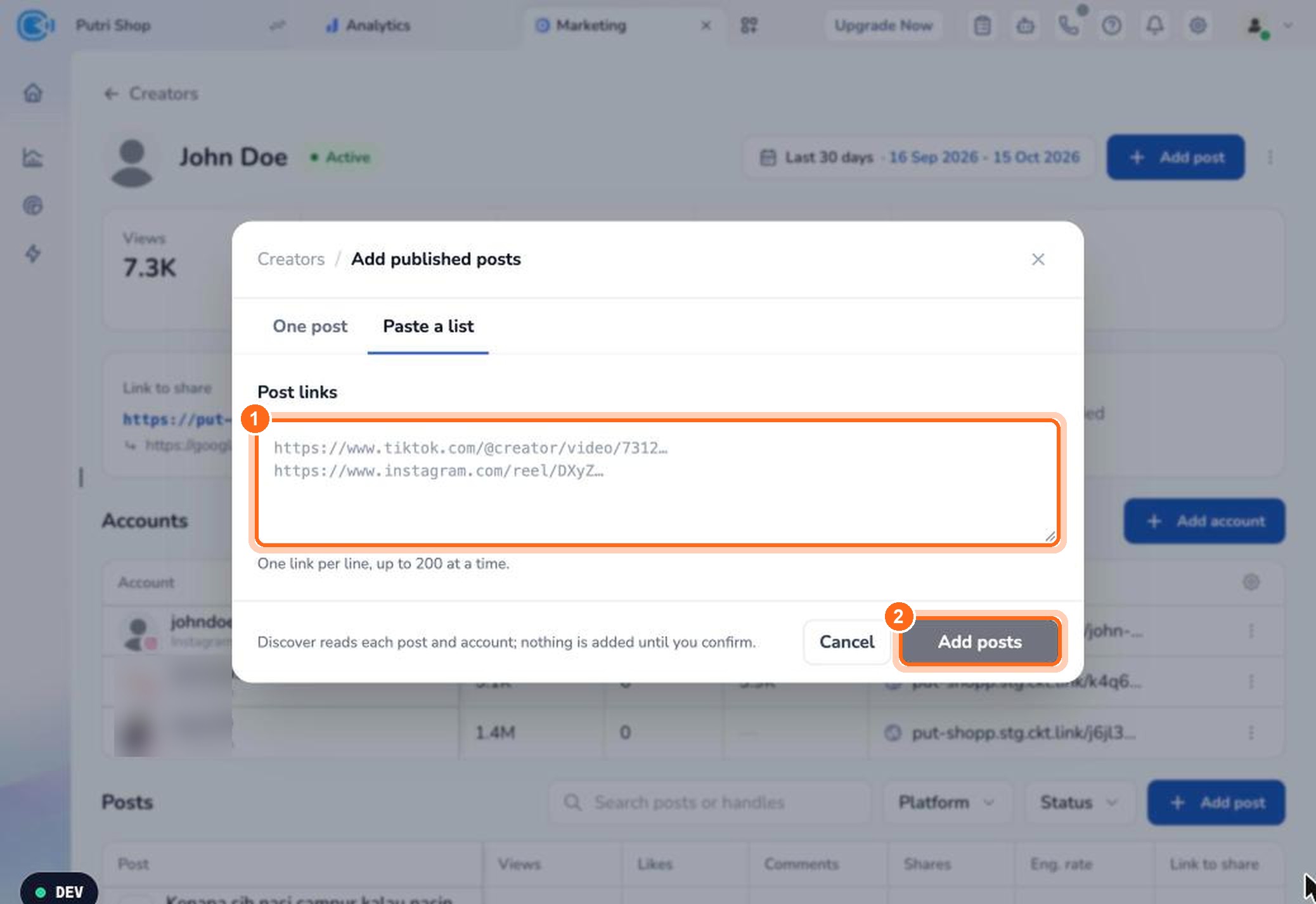
Task: Switch to the One post tab
Action: coord(310,326)
